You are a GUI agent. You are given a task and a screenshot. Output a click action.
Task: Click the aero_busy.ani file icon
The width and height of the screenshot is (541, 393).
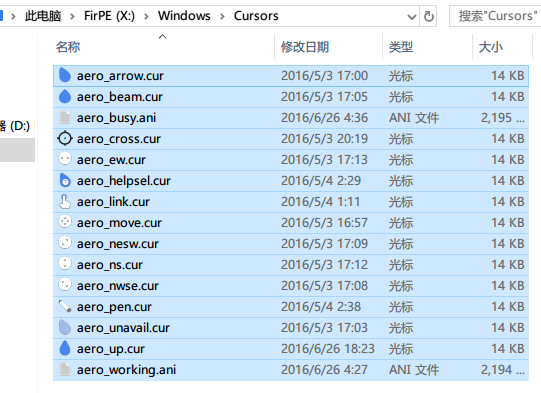click(x=65, y=117)
